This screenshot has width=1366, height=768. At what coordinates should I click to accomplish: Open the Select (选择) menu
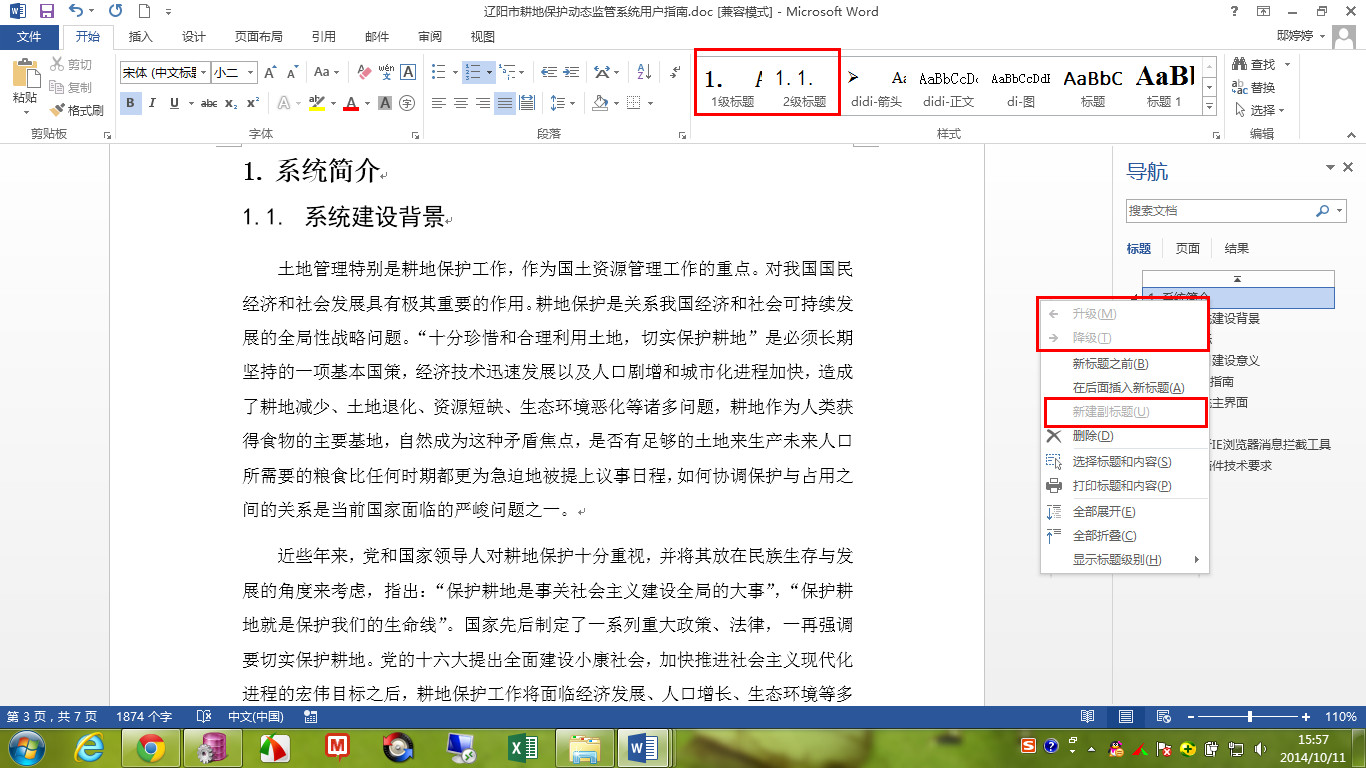click(1259, 110)
